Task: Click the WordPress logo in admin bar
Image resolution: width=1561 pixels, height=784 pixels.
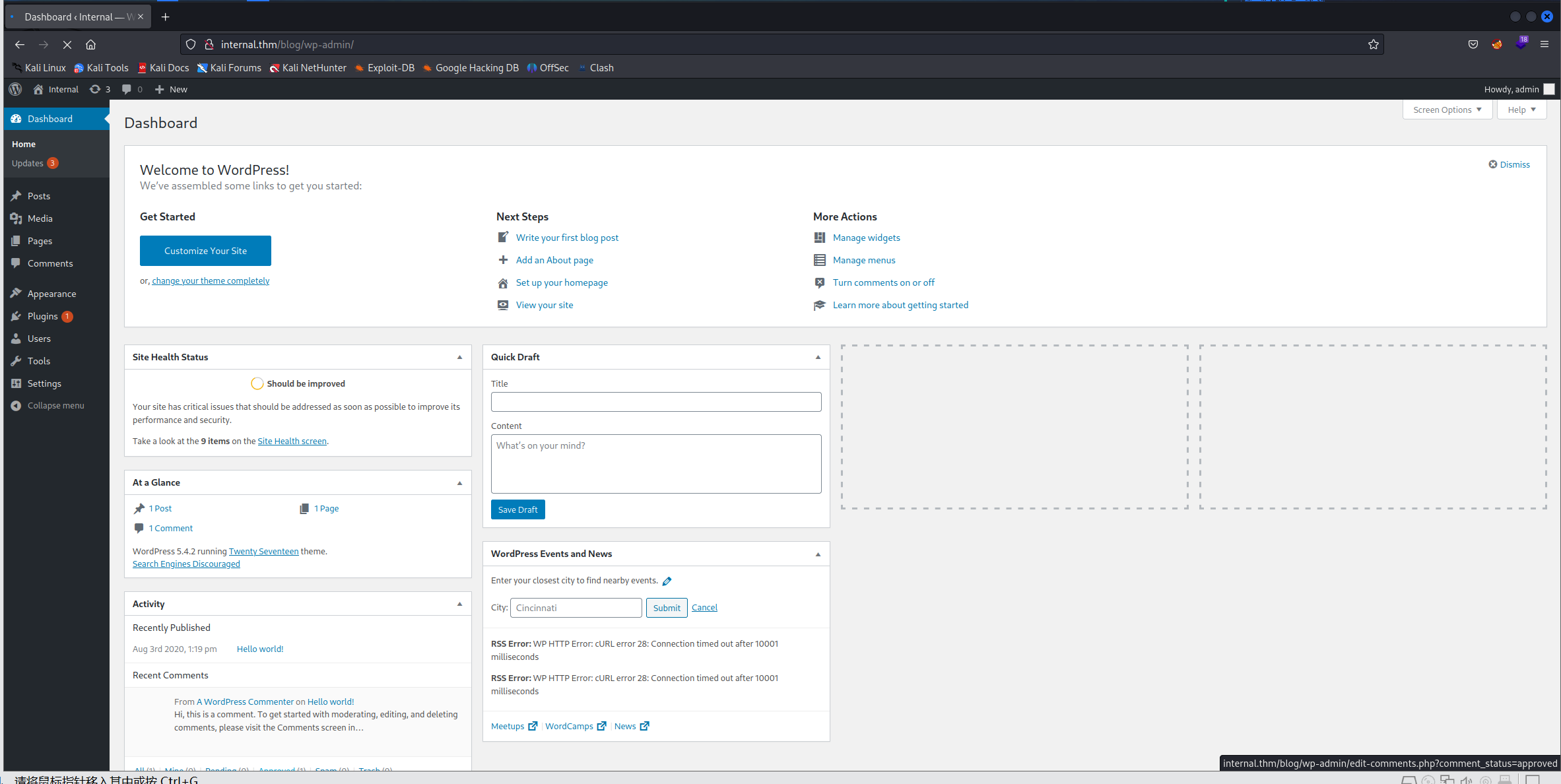Action: pos(15,89)
